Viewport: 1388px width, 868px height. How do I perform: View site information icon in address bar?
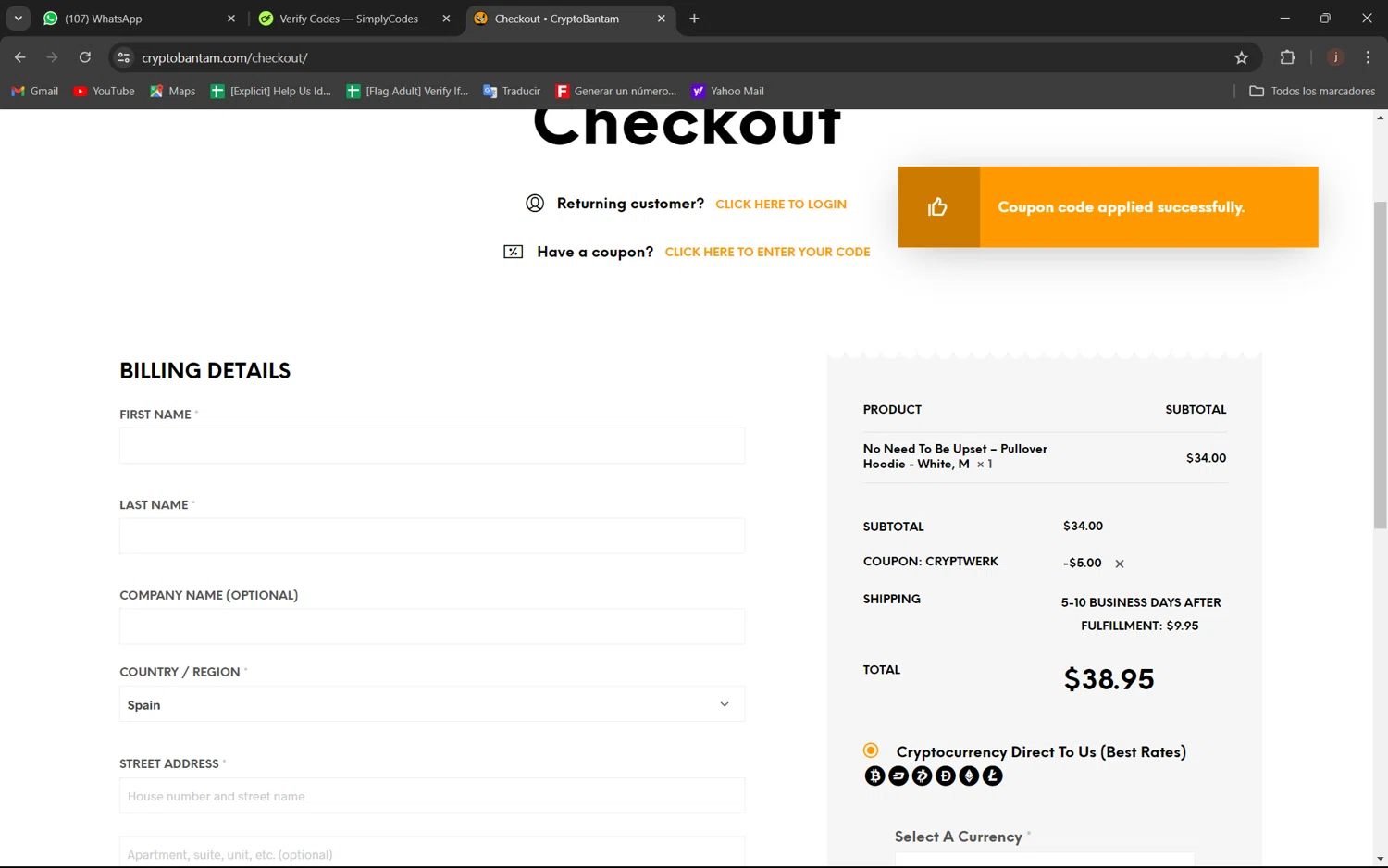click(x=123, y=57)
